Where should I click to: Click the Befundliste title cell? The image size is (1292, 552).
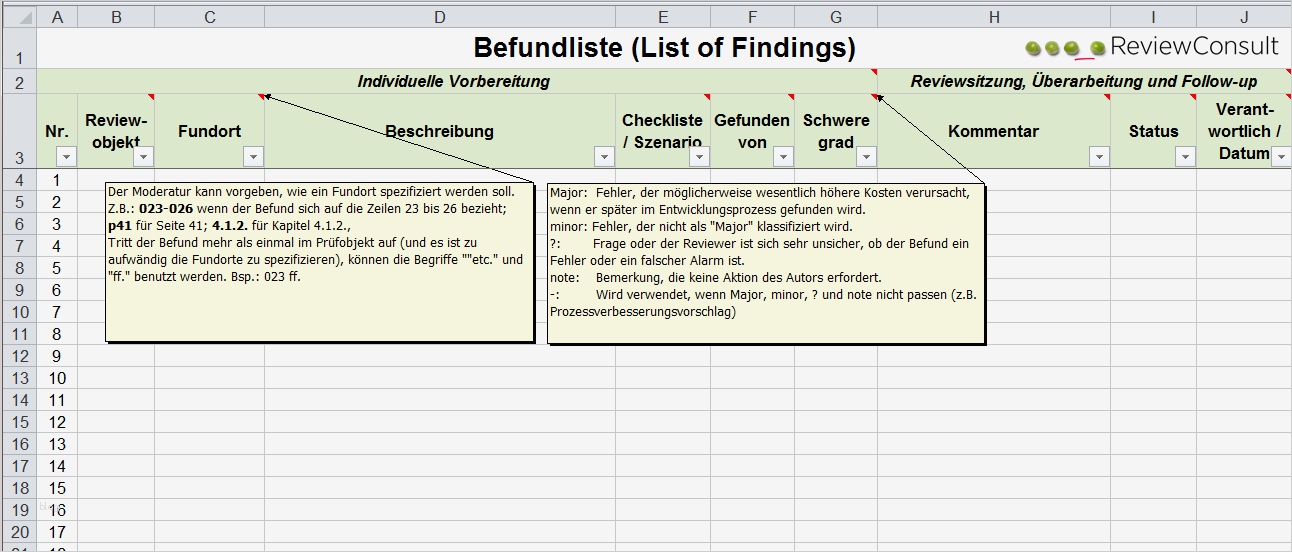[x=664, y=47]
